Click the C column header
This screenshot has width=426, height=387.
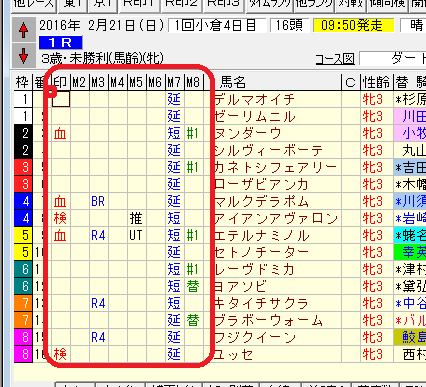tap(351, 82)
